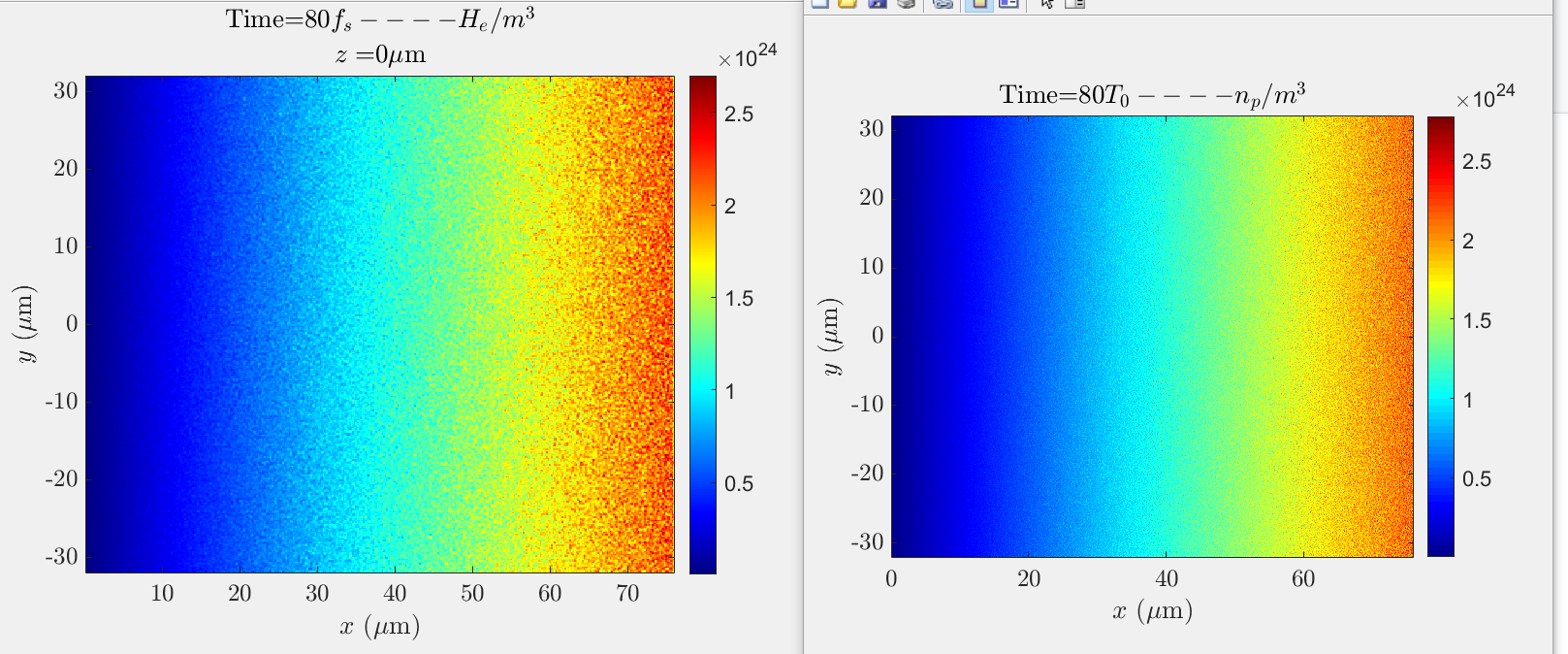The width and height of the screenshot is (1568, 654).
Task: Click the 40 x-axis tick in left plot
Action: tap(395, 594)
